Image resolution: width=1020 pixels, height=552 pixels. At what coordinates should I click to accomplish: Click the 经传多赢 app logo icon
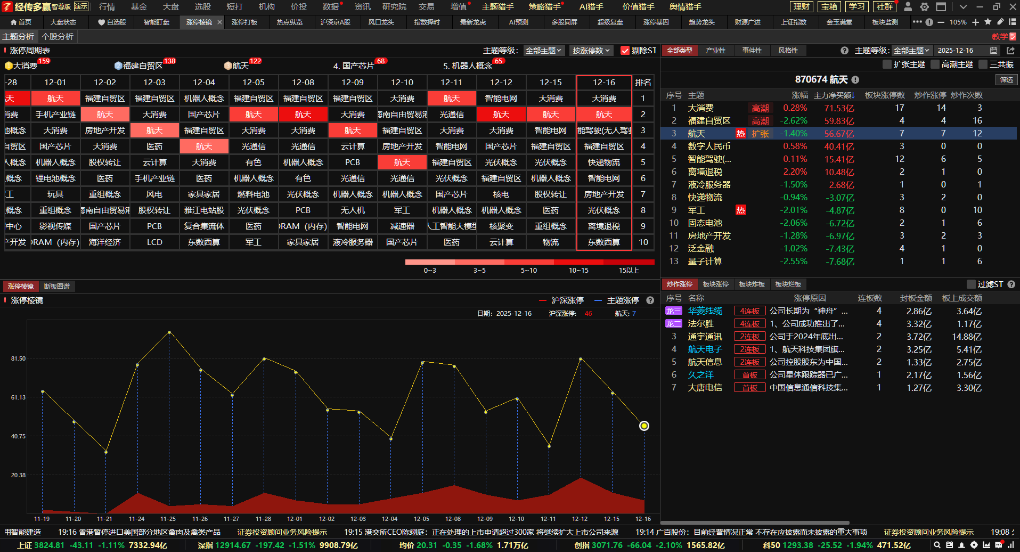(7, 6)
